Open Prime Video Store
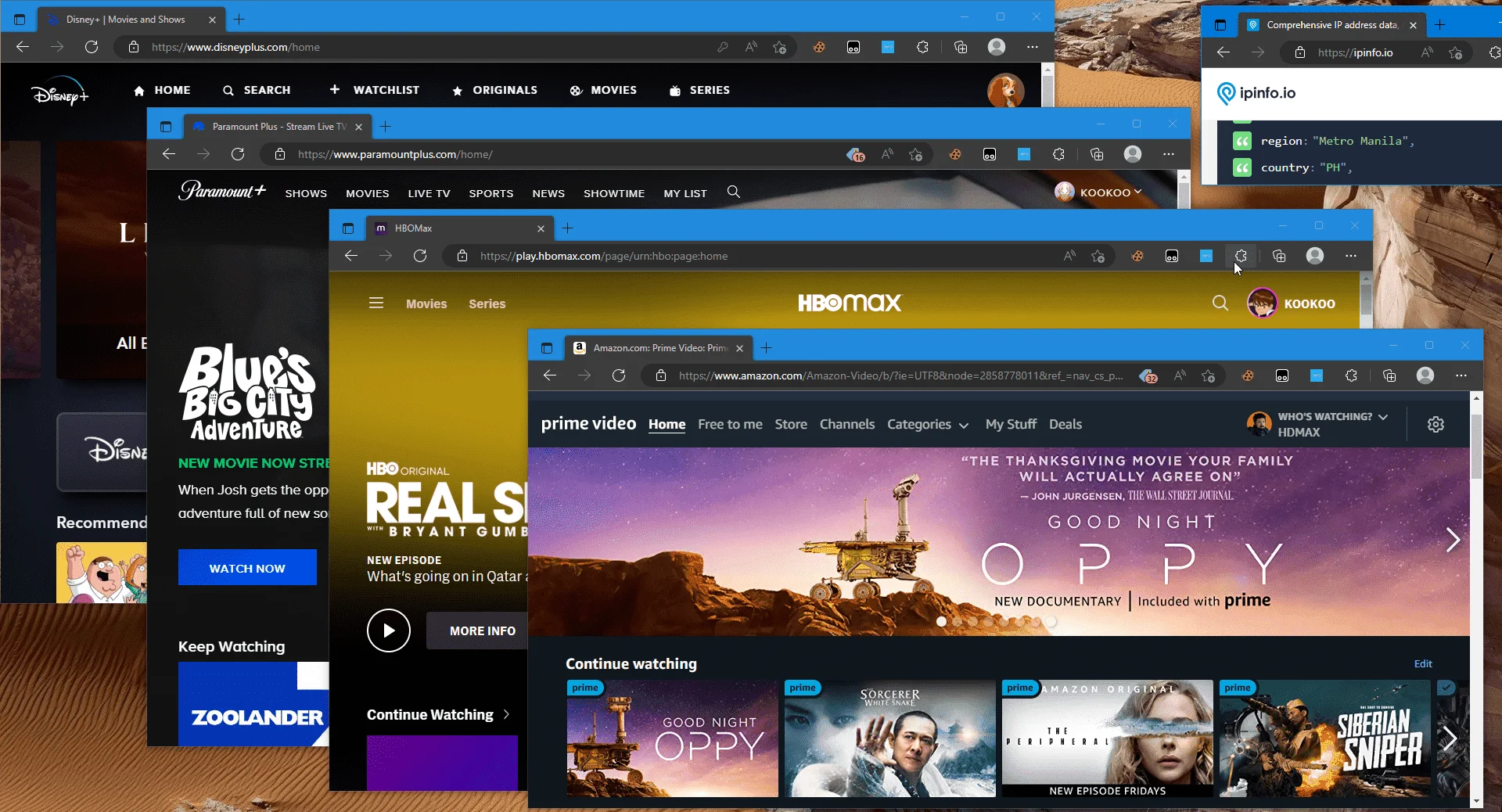The width and height of the screenshot is (1502, 812). tap(791, 424)
